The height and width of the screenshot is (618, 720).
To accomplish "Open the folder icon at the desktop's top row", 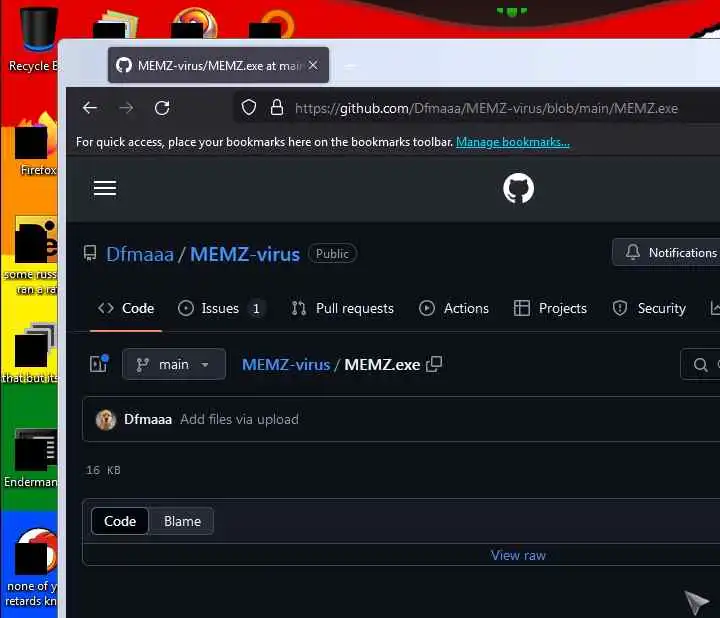I will pyautogui.click(x=116, y=24).
